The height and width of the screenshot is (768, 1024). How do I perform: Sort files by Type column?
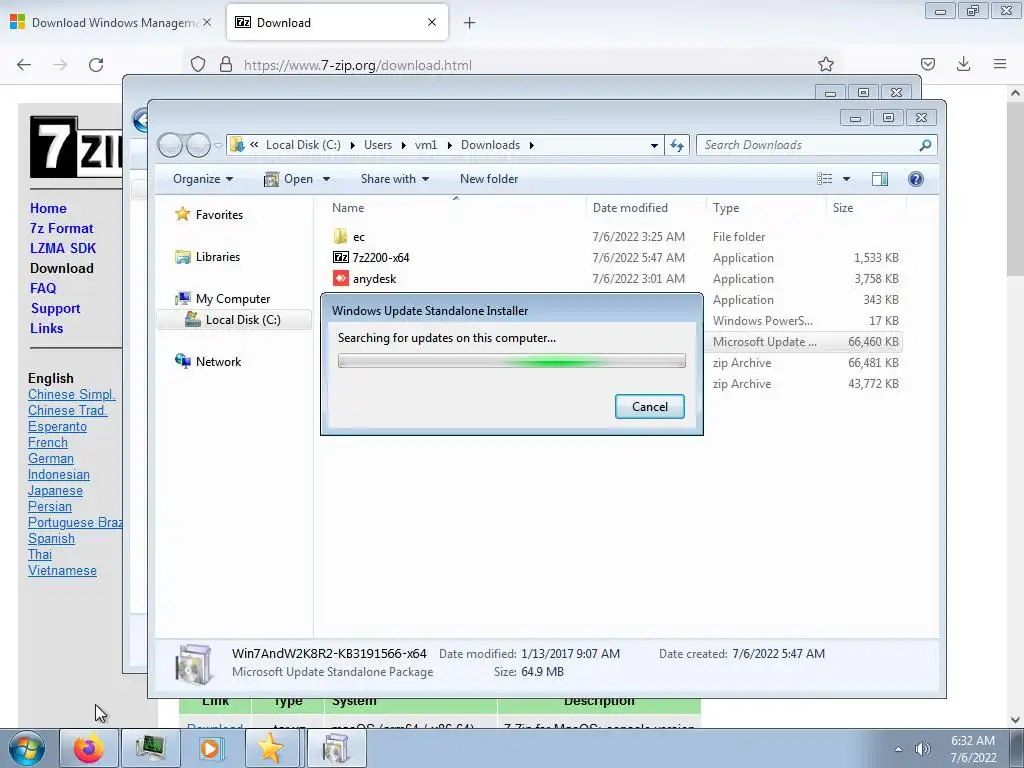765,208
